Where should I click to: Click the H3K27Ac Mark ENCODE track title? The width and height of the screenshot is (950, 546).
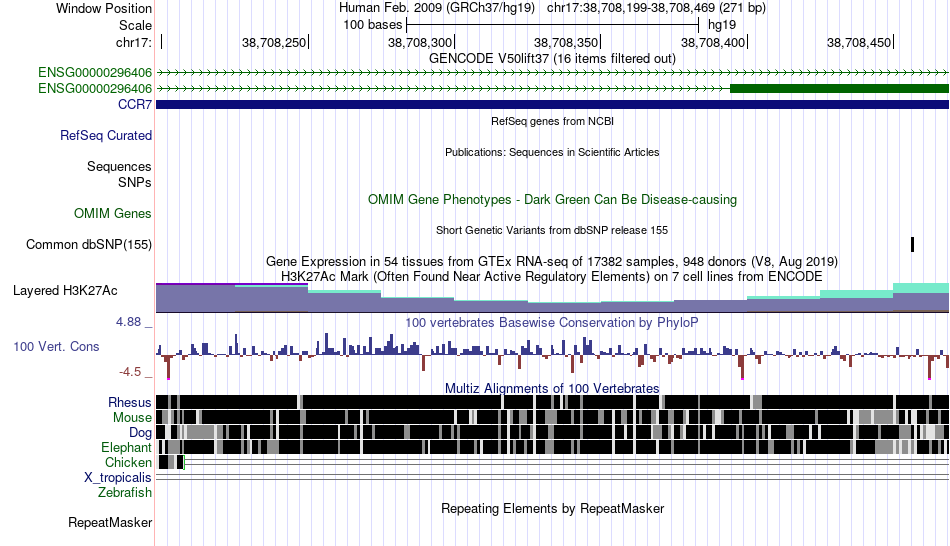(552, 276)
